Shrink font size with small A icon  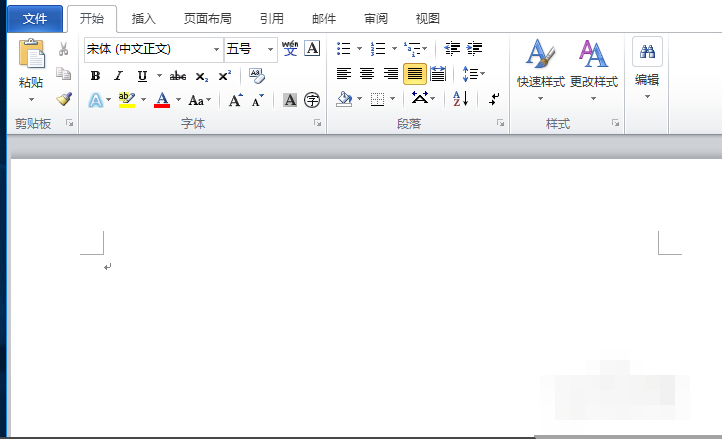(x=257, y=100)
